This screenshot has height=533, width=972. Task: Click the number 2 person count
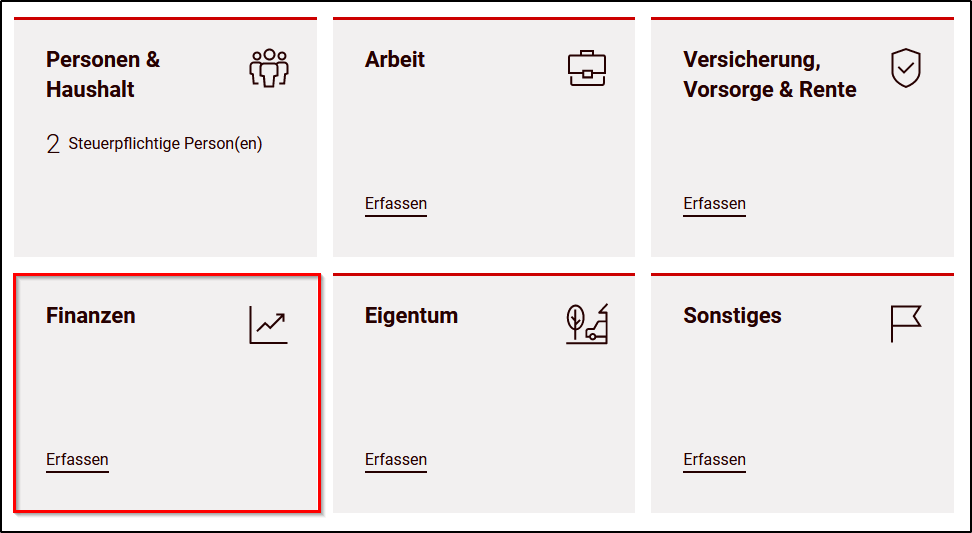pos(53,144)
